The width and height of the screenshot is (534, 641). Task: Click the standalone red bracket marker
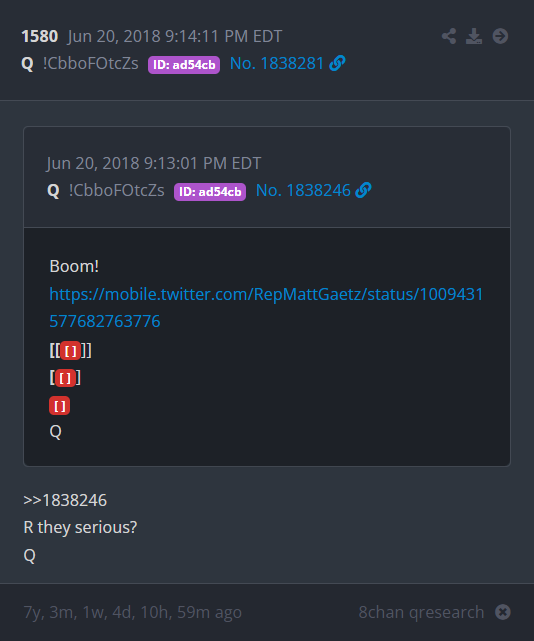tap(60, 406)
